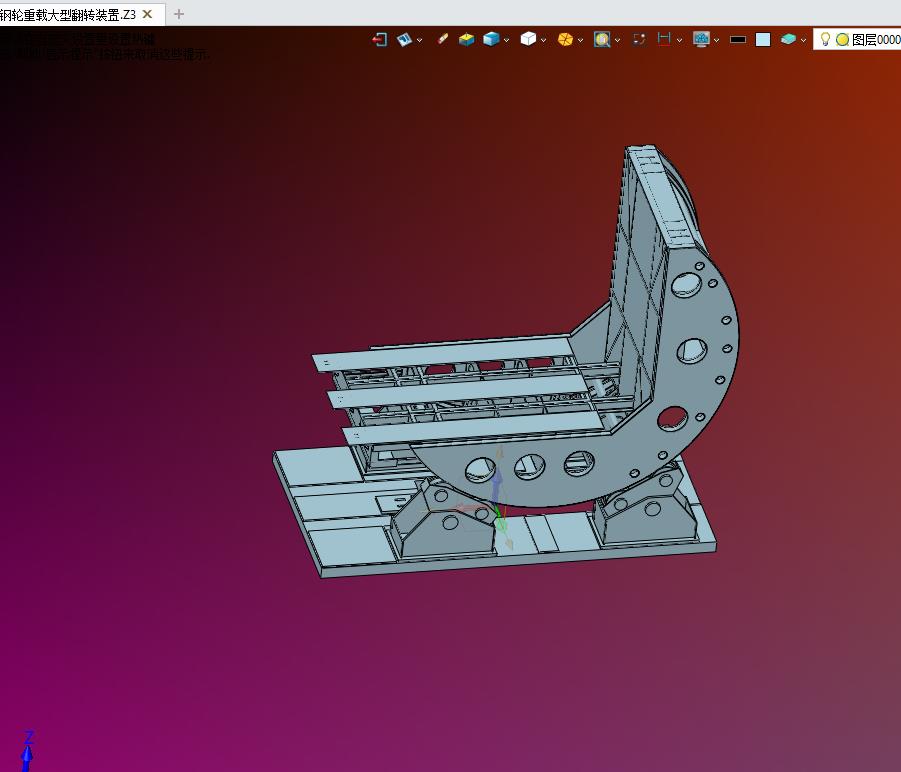
Task: Toggle the layer lightbulb visibility
Action: (x=825, y=39)
